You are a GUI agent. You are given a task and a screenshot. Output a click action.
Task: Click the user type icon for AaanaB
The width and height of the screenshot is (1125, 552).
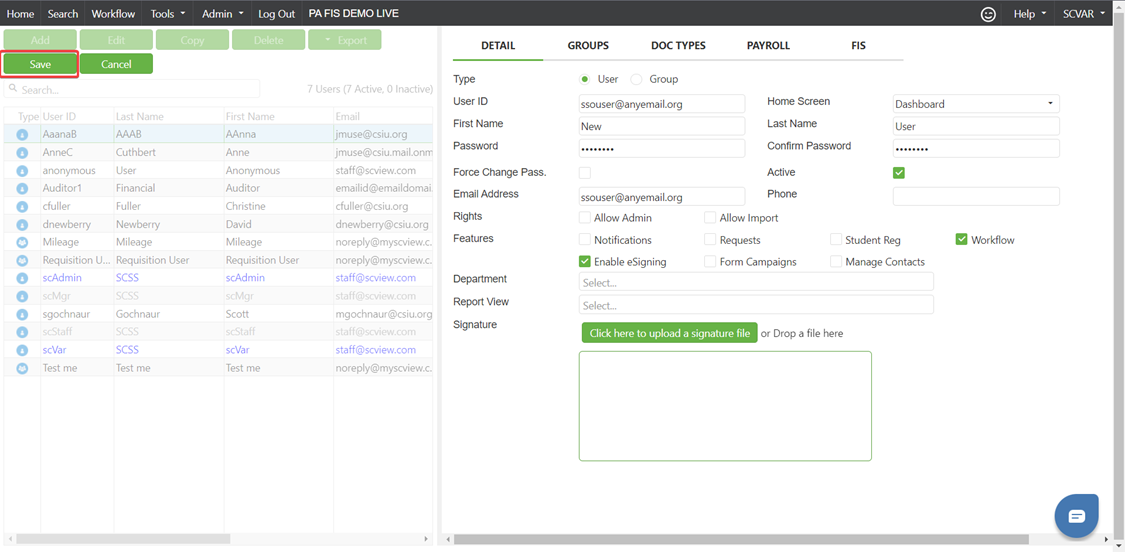point(22,134)
